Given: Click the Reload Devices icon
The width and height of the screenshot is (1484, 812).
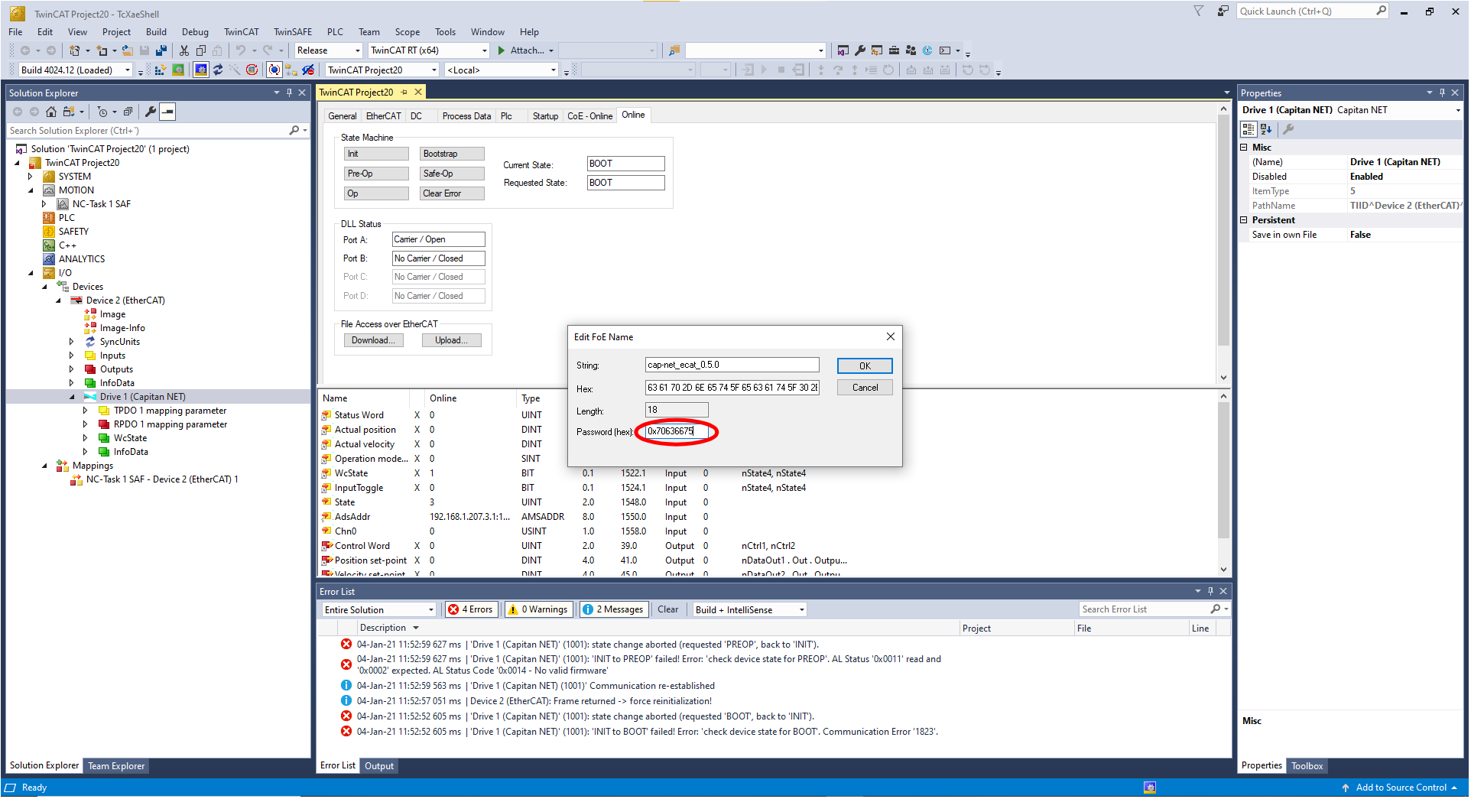Looking at the screenshot, I should click(x=218, y=70).
